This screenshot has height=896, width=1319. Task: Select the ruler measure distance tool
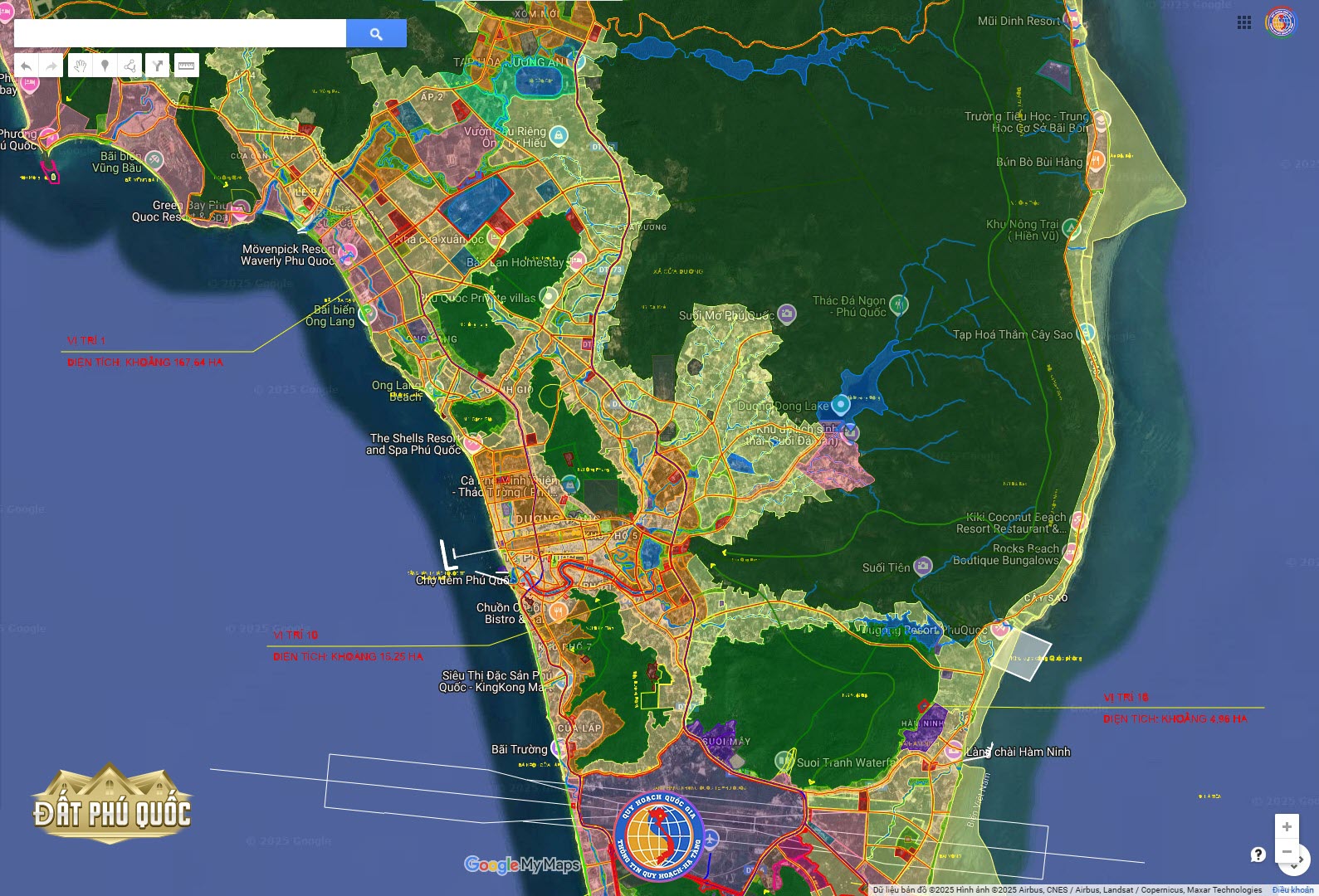click(186, 66)
